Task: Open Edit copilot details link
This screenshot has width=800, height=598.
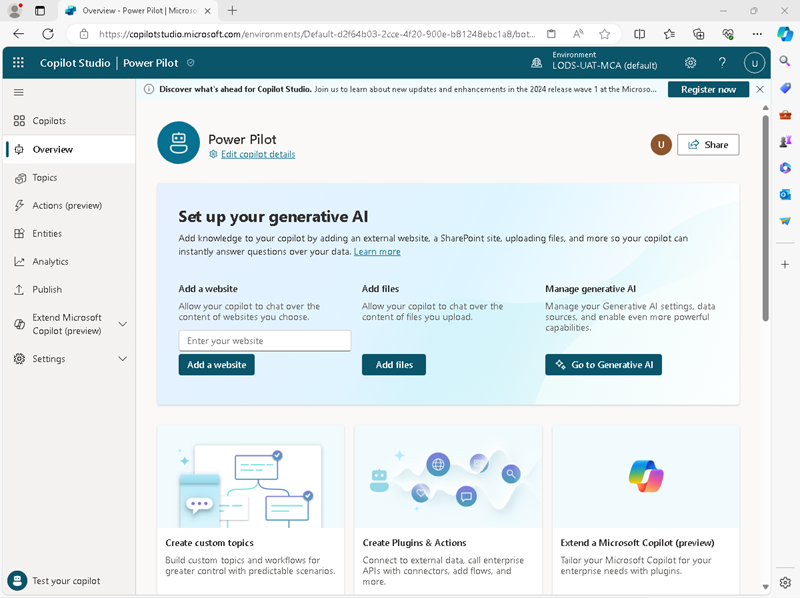Action: click(x=258, y=155)
